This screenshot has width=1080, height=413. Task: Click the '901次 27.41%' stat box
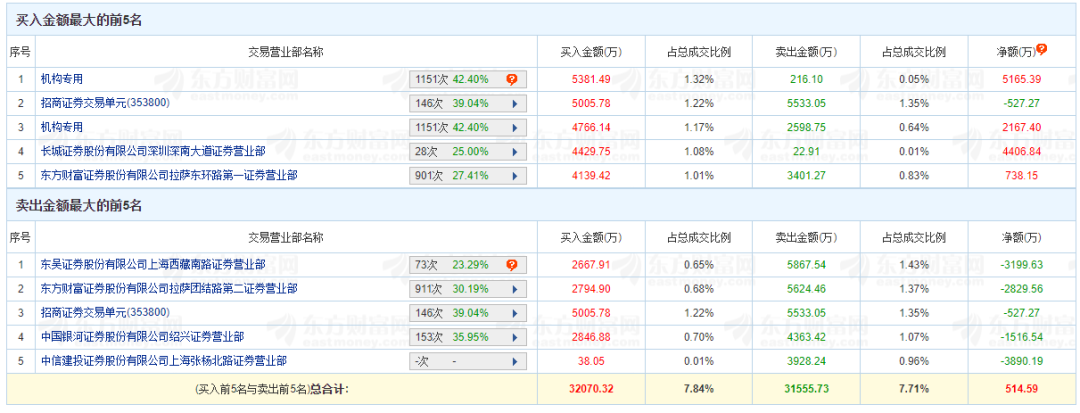(468, 176)
